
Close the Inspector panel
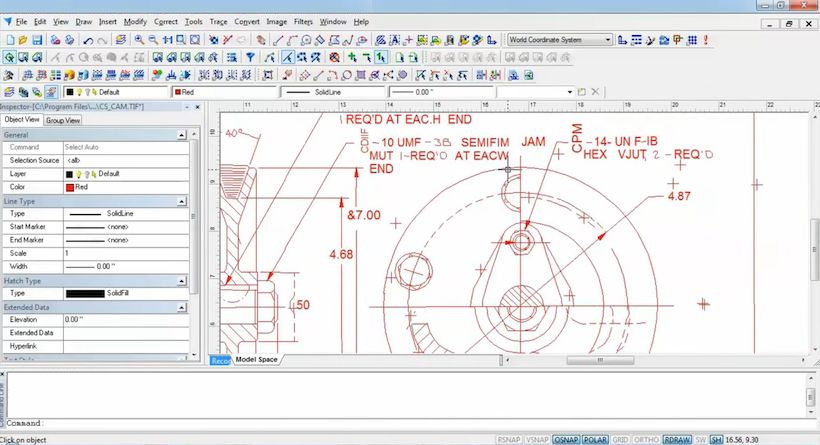[198, 107]
